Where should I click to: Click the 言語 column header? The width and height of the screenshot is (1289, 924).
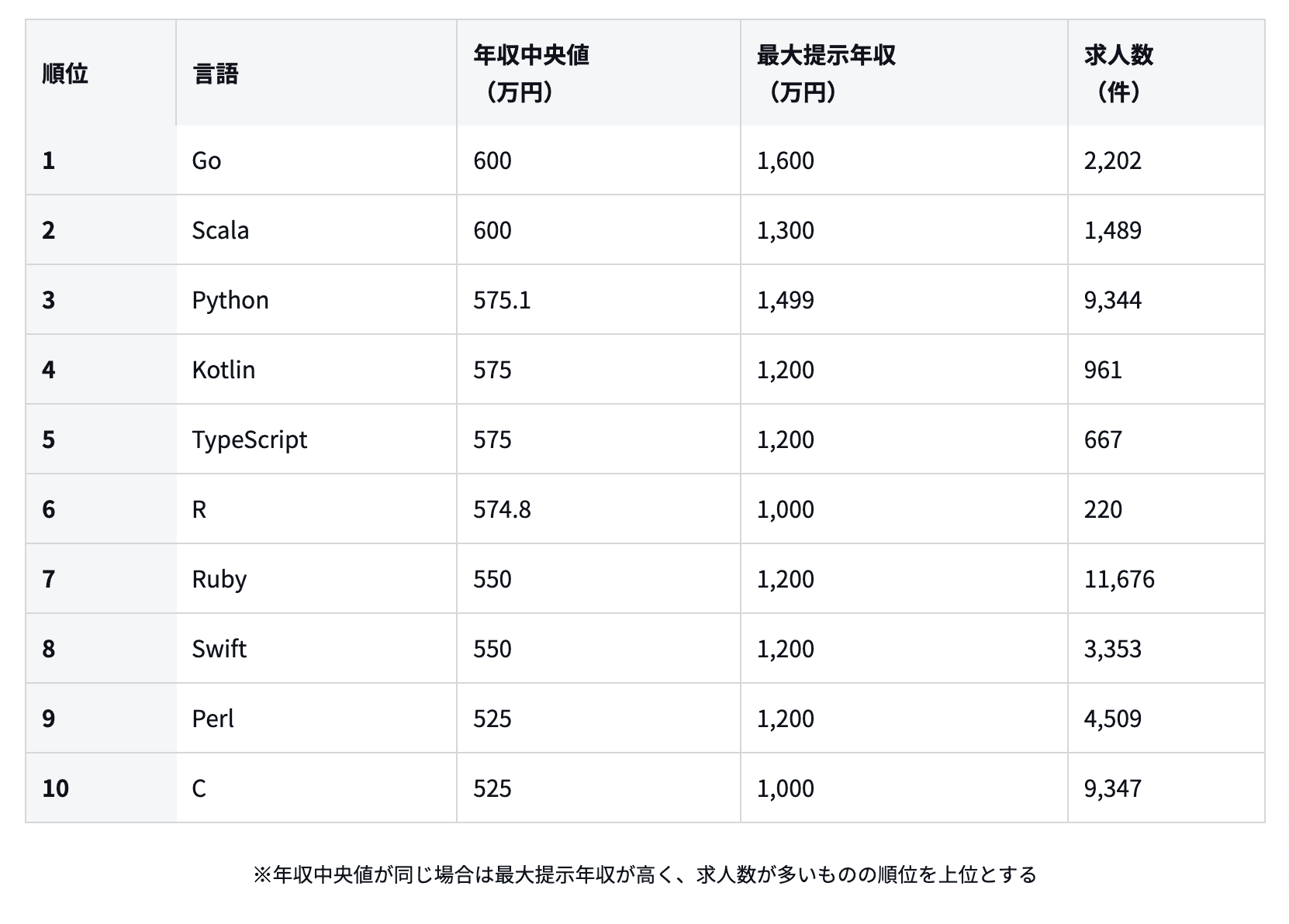click(216, 74)
